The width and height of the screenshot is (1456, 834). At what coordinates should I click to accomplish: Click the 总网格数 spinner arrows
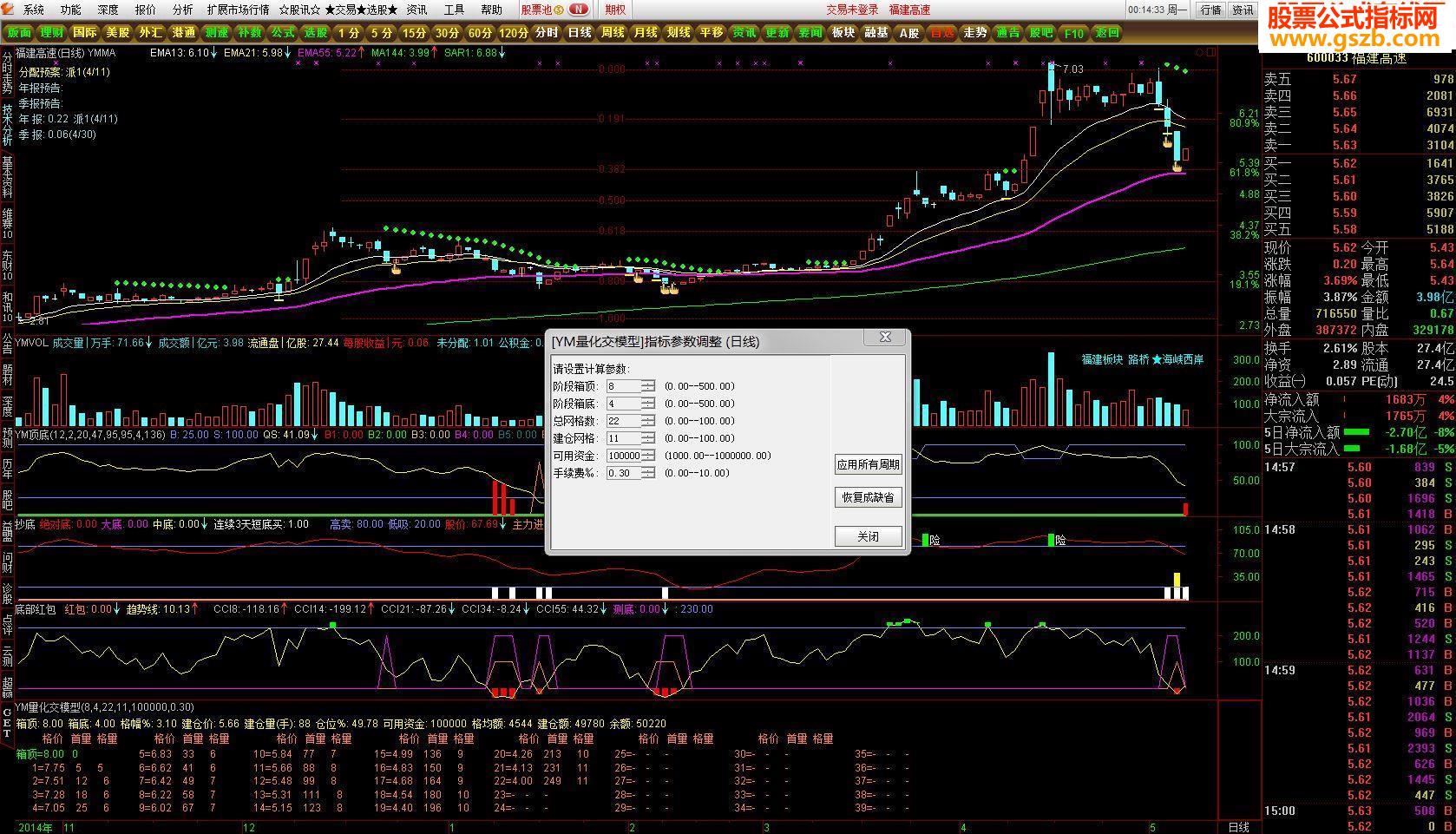[x=648, y=421]
